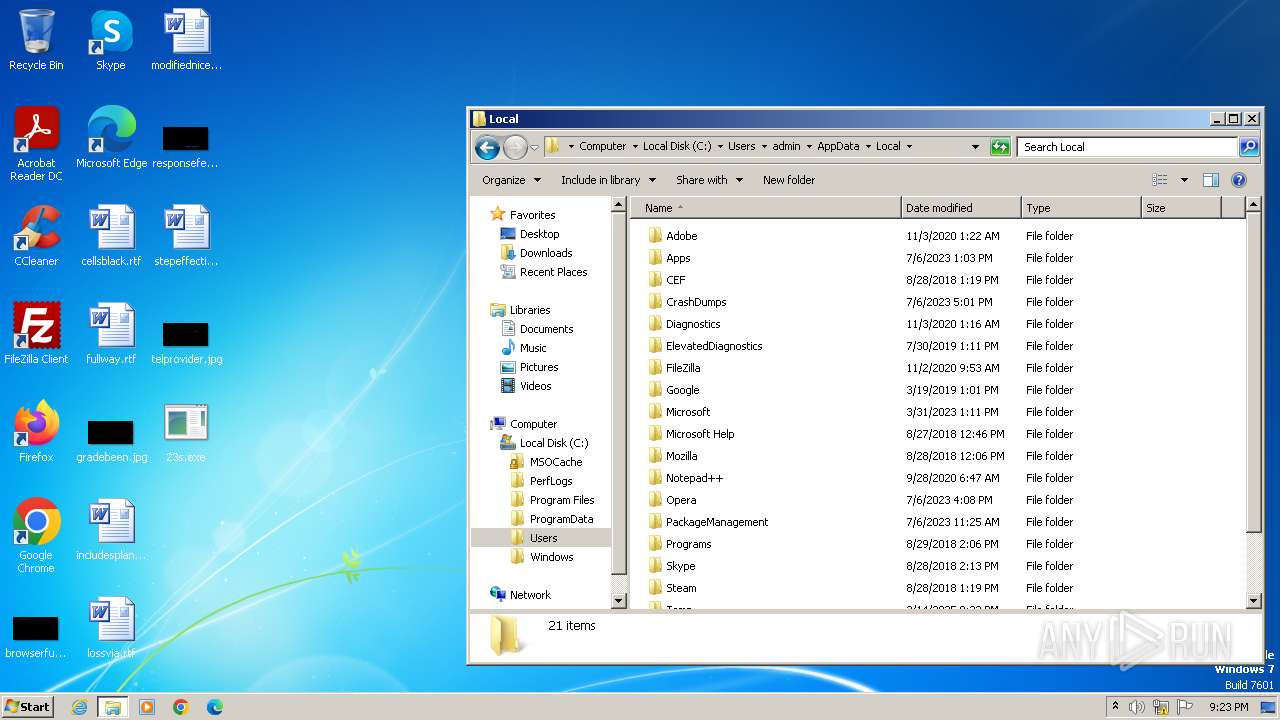The height and width of the screenshot is (720, 1280).
Task: Click the Windows Explorer taskbar button
Action: [112, 707]
